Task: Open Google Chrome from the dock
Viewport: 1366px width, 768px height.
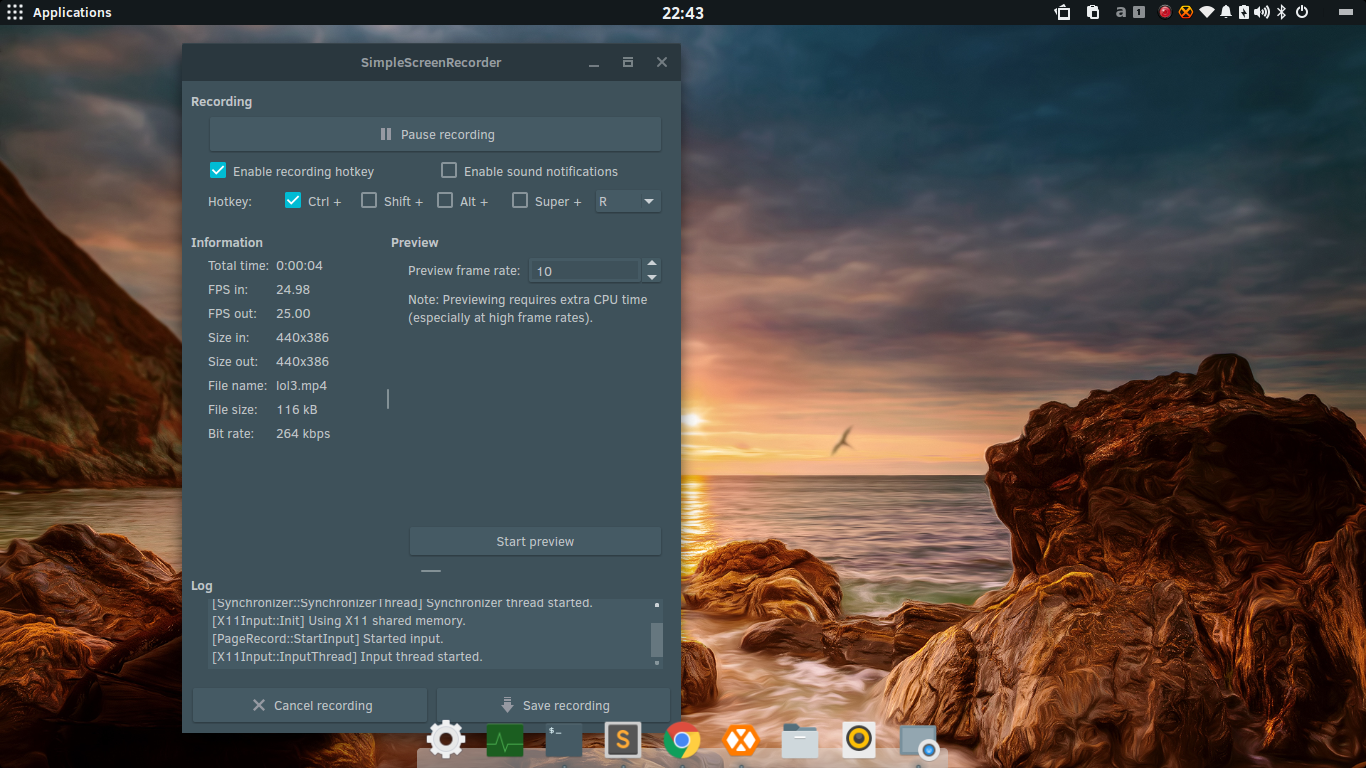Action: click(682, 741)
